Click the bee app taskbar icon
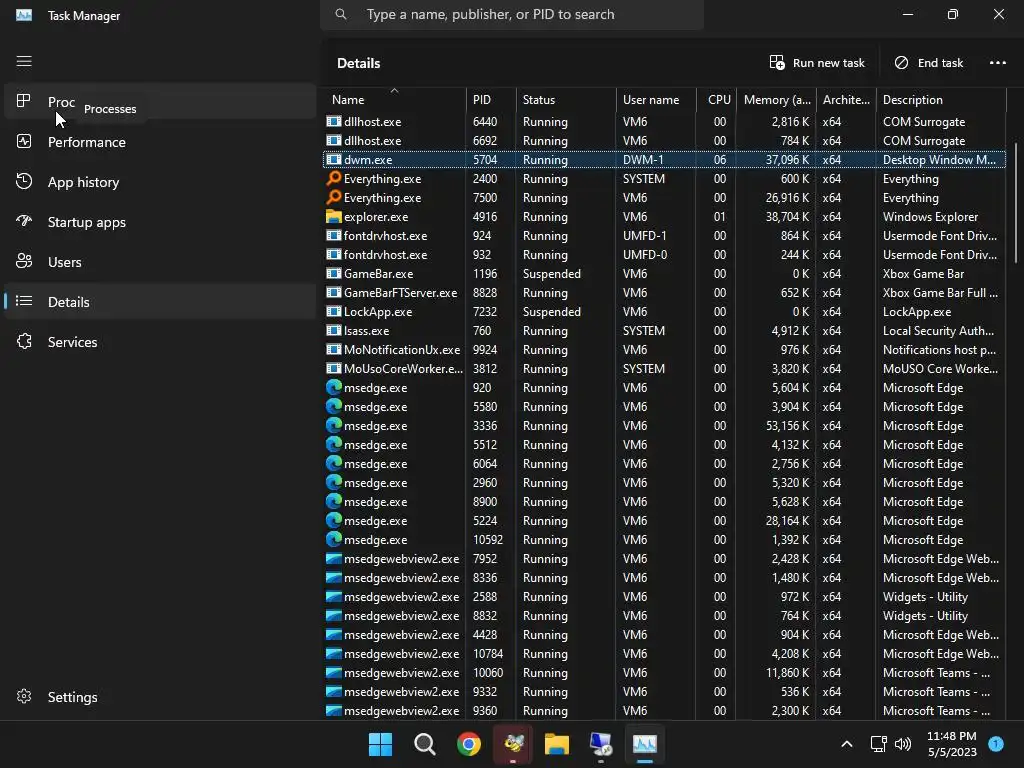 pos(513,744)
